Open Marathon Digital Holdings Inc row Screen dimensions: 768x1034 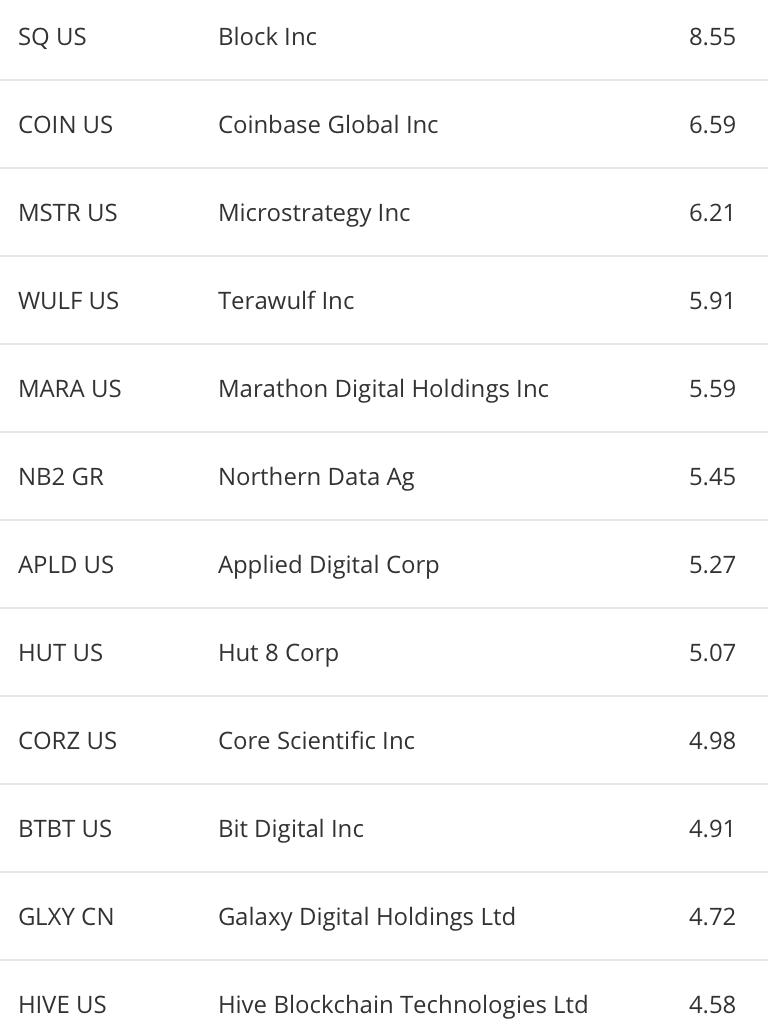(x=384, y=388)
